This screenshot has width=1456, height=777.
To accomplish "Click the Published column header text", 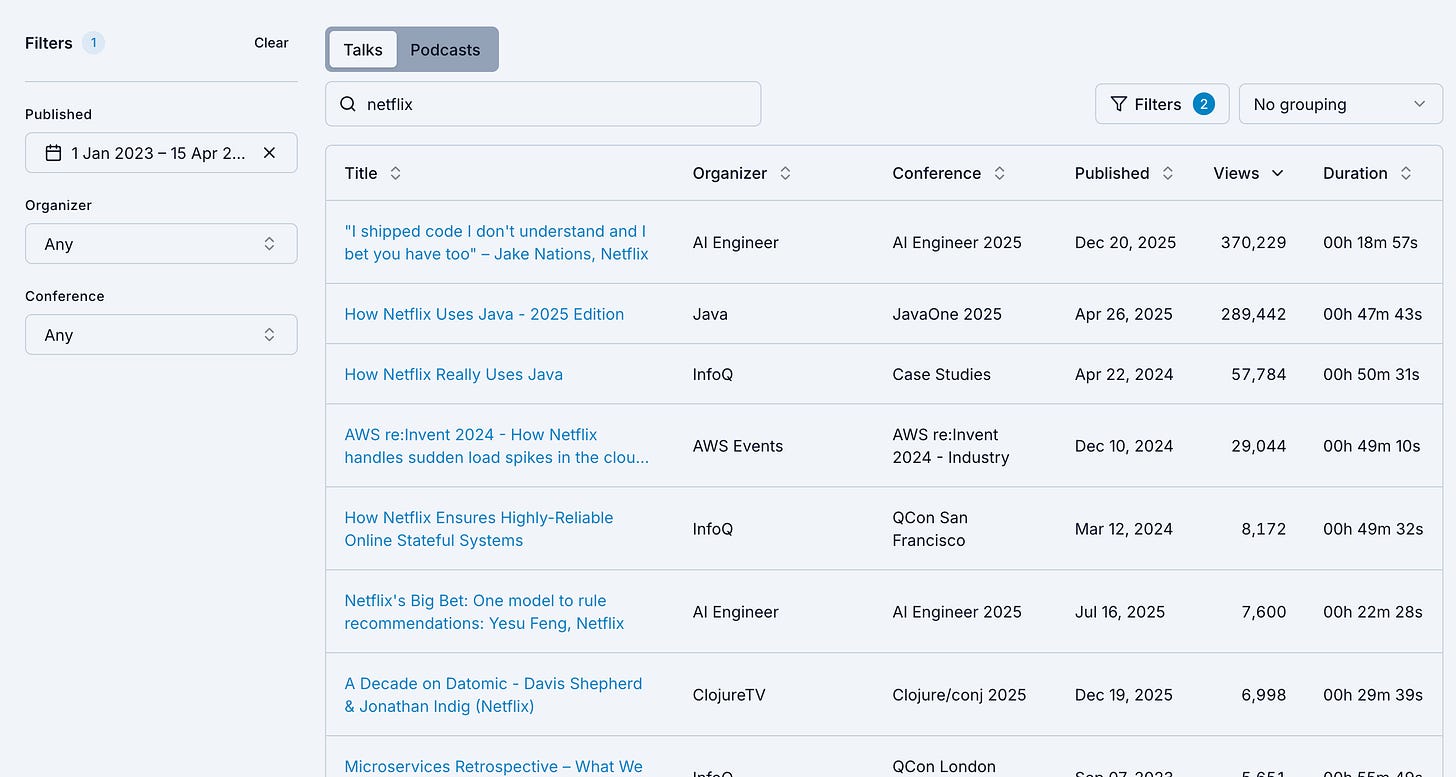I will (1112, 173).
